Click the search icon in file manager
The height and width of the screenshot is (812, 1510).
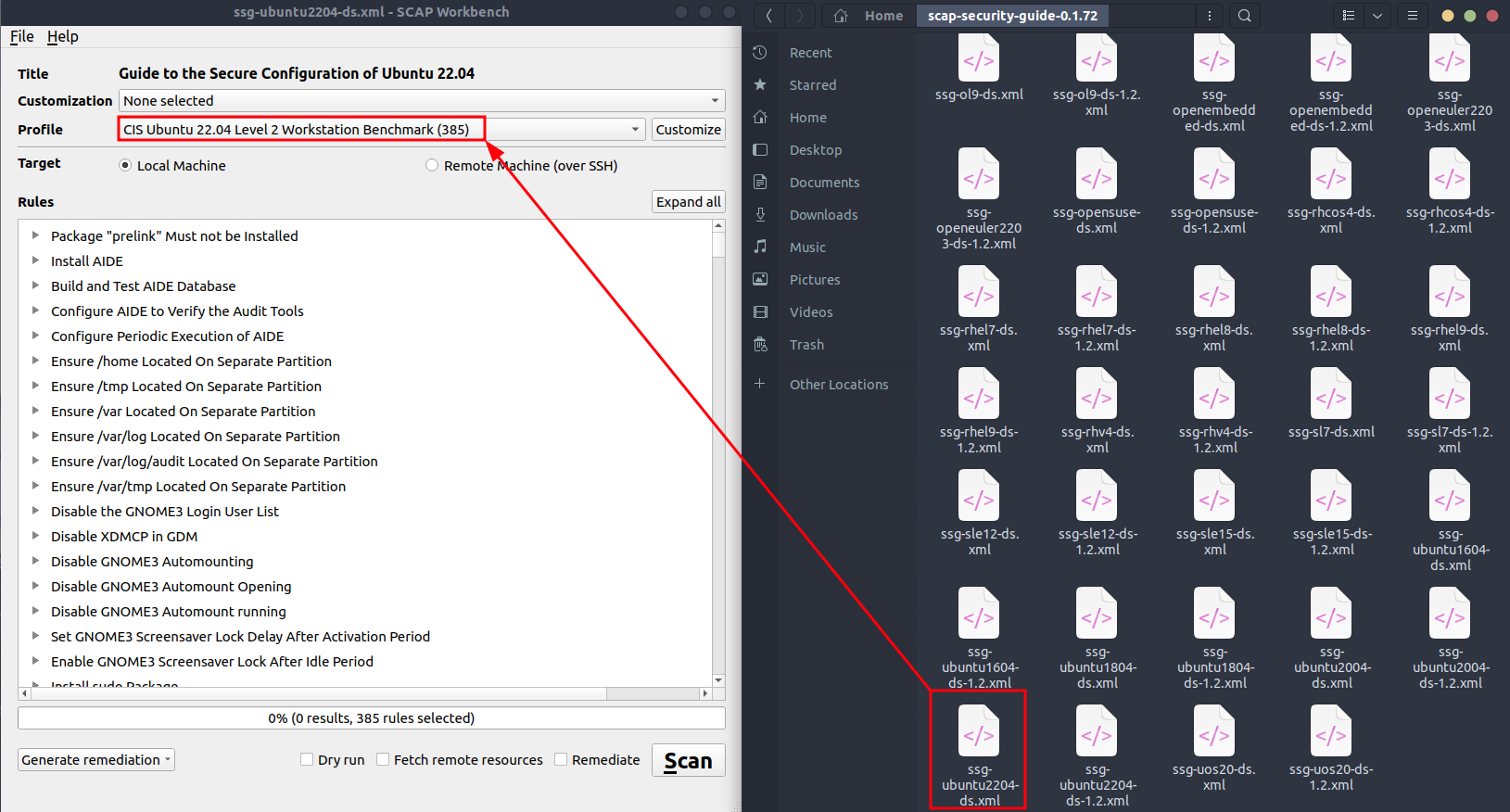[x=1244, y=16]
